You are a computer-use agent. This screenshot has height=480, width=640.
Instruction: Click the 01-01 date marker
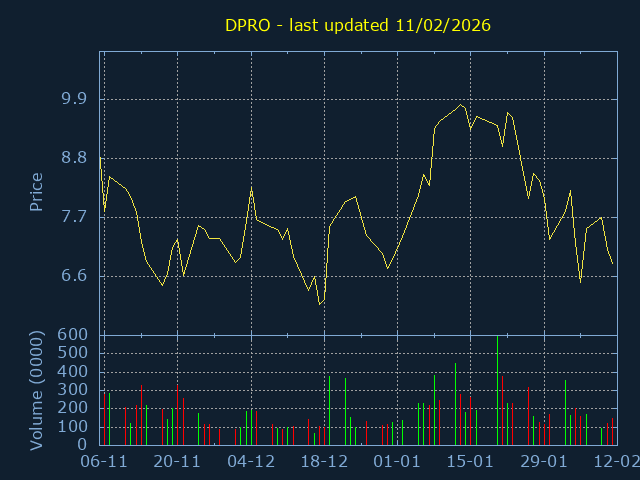(397, 462)
